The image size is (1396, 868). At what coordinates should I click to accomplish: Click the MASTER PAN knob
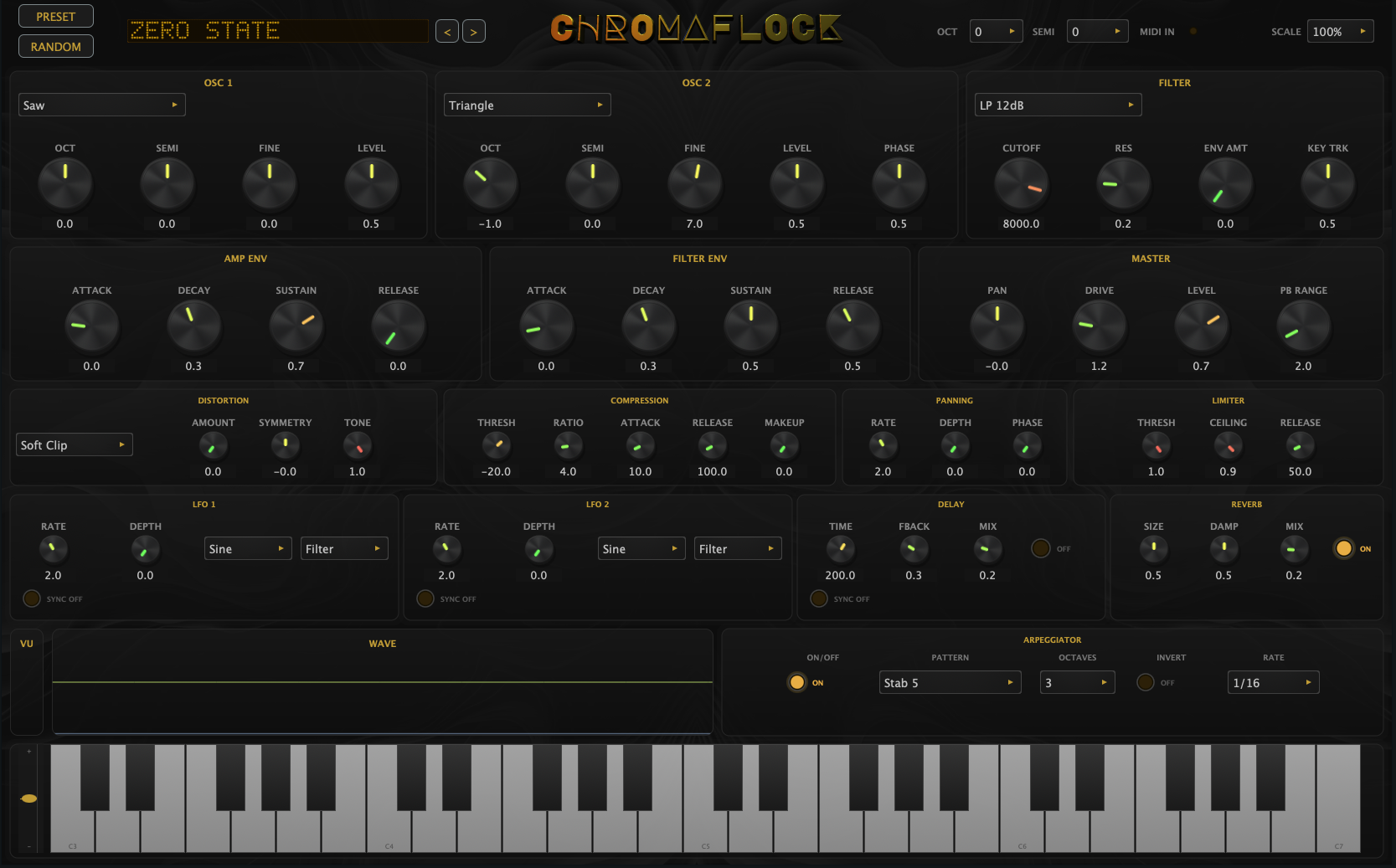[997, 326]
